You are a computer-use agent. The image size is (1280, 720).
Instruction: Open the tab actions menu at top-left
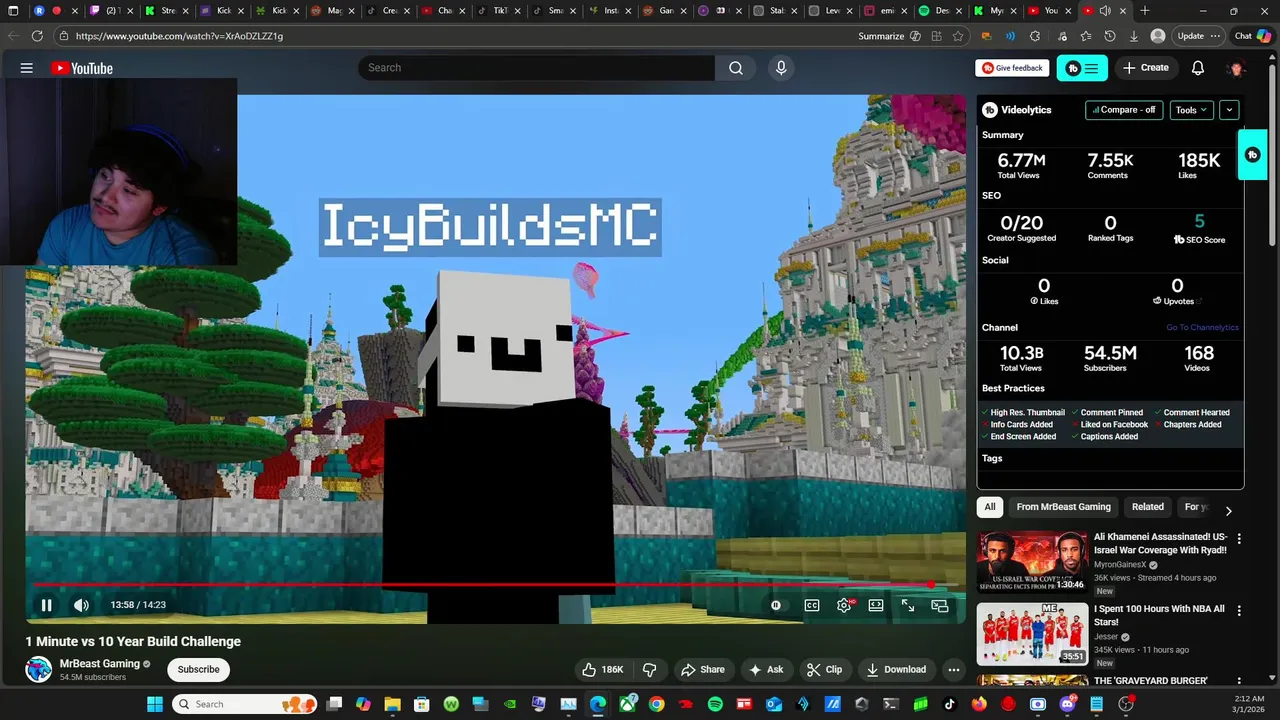click(12, 11)
